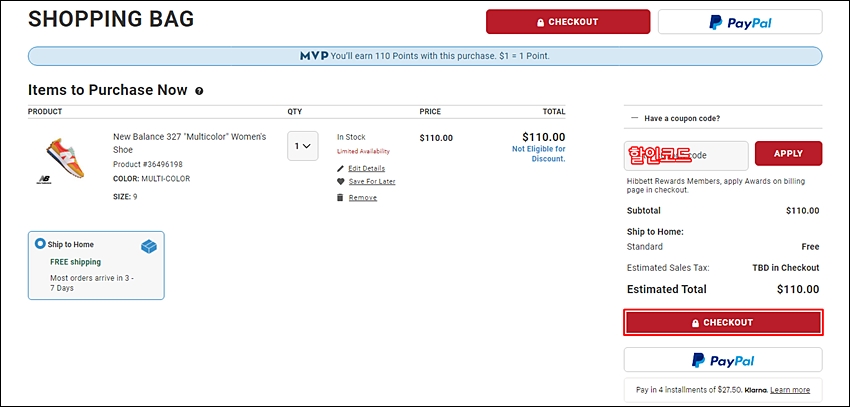
Task: Click the MVP points banner
Action: click(425, 56)
